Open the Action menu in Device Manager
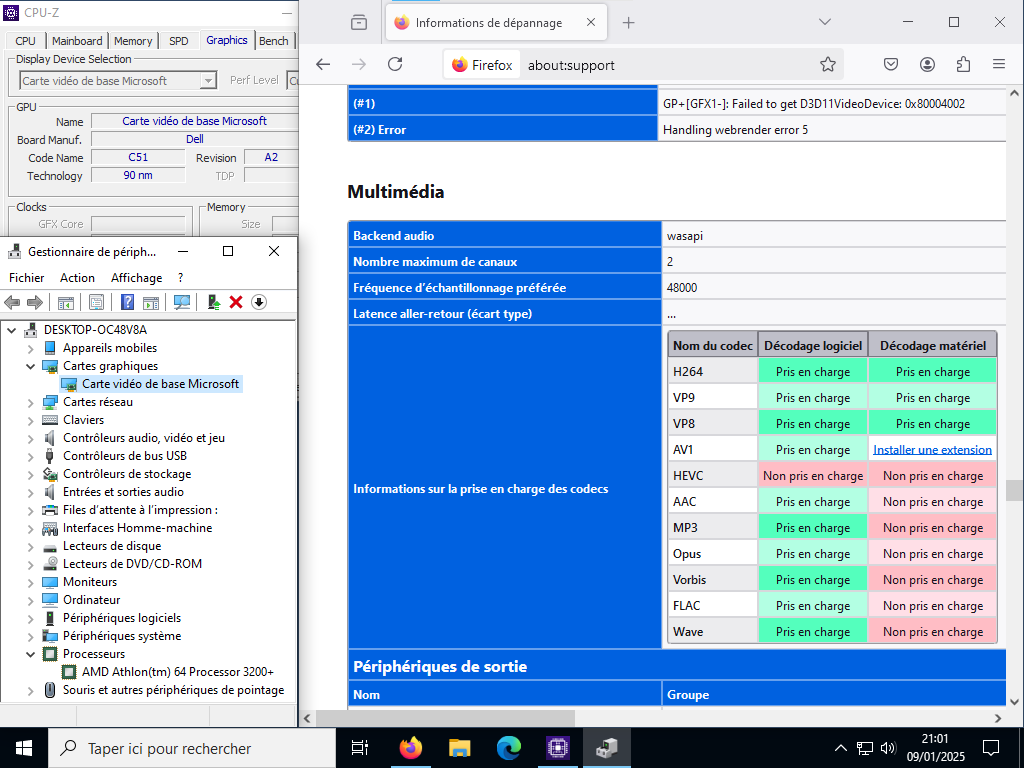The width and height of the screenshot is (1024, 768). (77, 278)
